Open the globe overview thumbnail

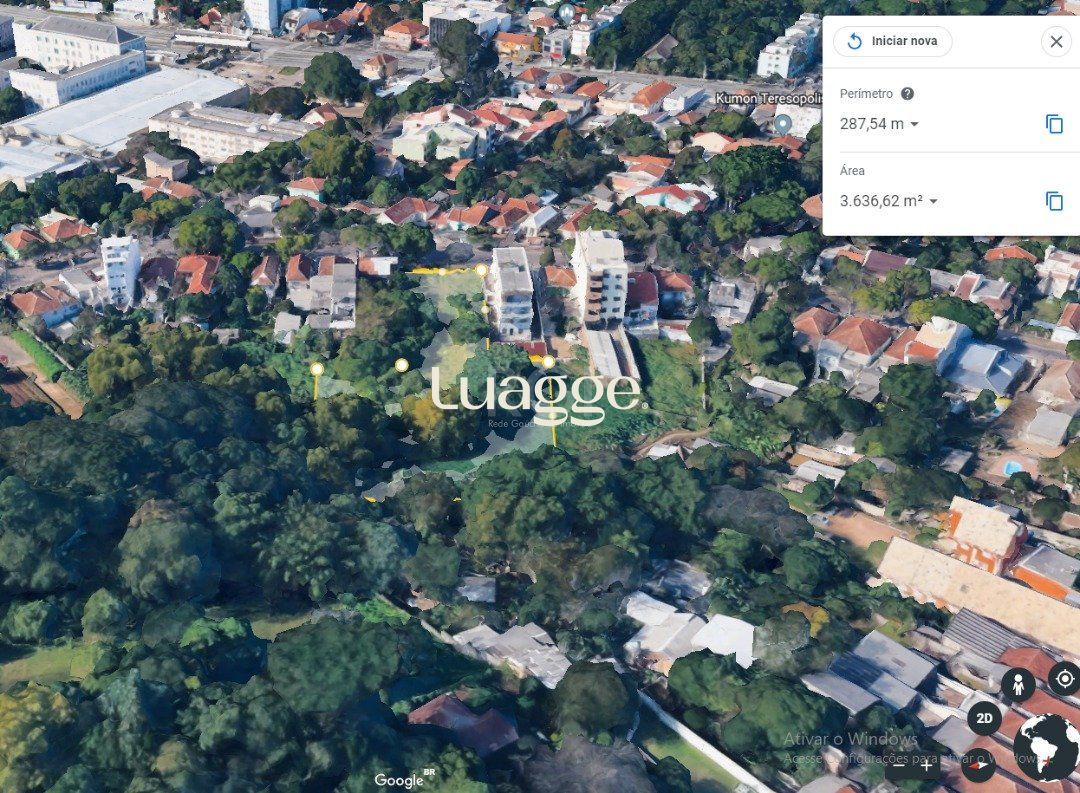(1047, 748)
